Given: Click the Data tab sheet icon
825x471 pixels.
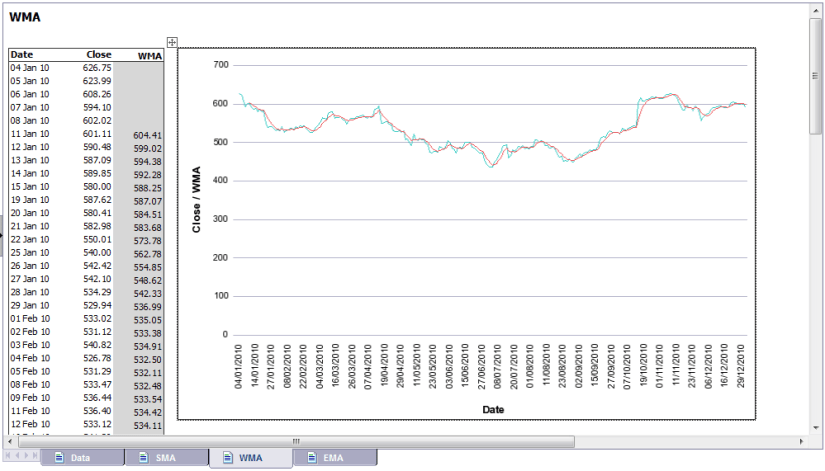Looking at the screenshot, I should pos(59,458).
